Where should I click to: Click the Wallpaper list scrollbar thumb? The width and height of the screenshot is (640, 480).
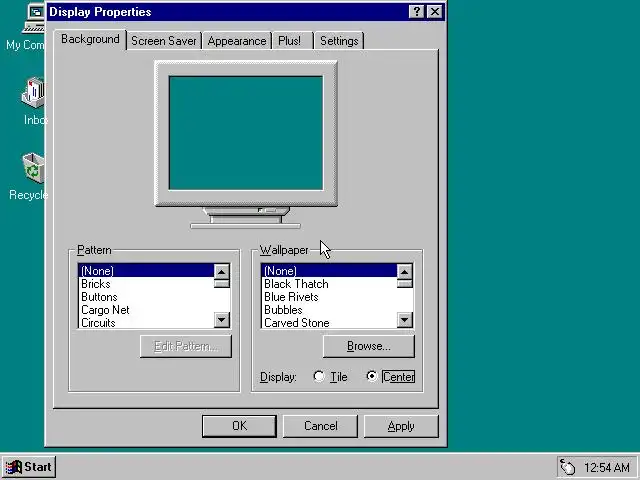tap(404, 284)
